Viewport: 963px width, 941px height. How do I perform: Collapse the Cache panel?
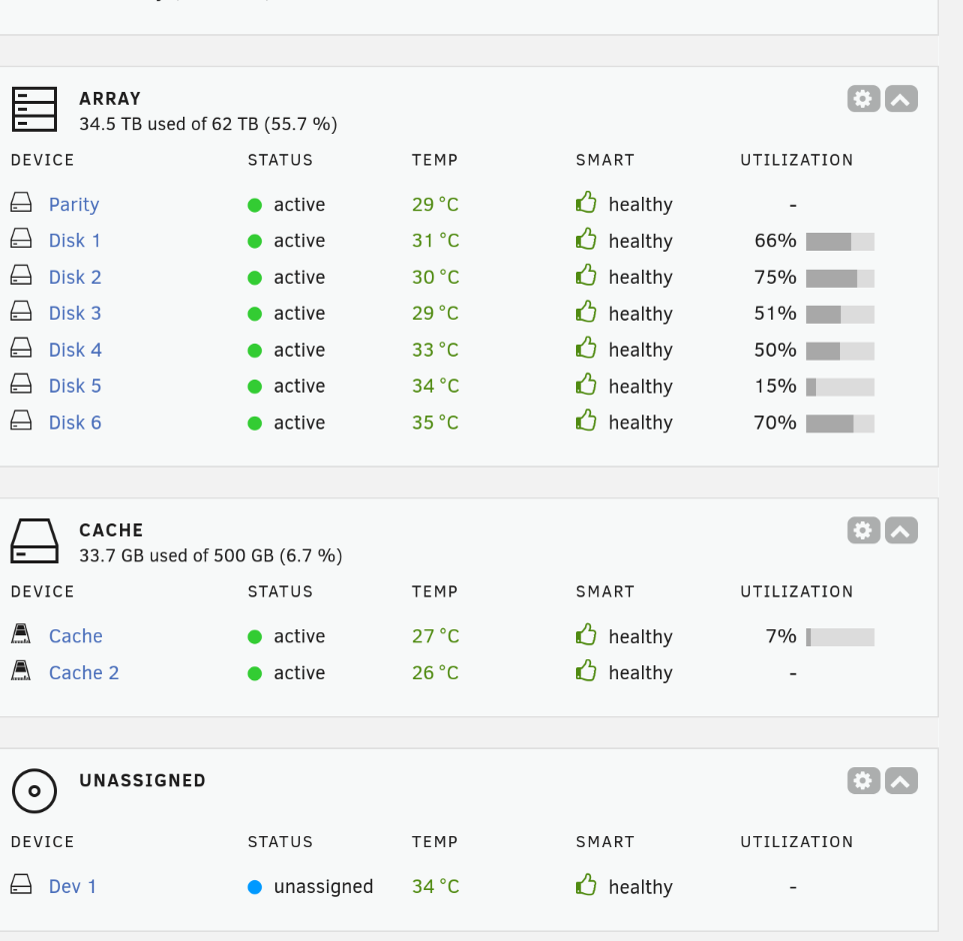pos(901,531)
